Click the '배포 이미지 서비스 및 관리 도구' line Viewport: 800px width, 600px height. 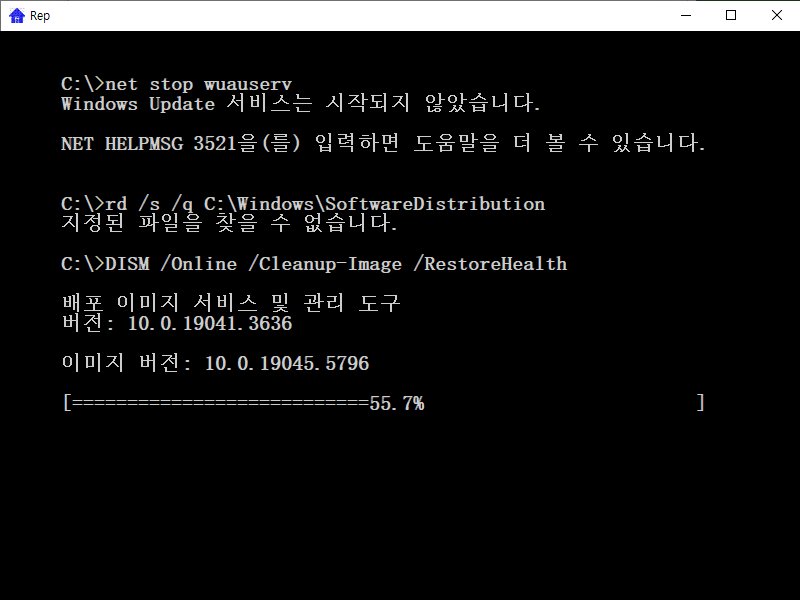coord(231,303)
